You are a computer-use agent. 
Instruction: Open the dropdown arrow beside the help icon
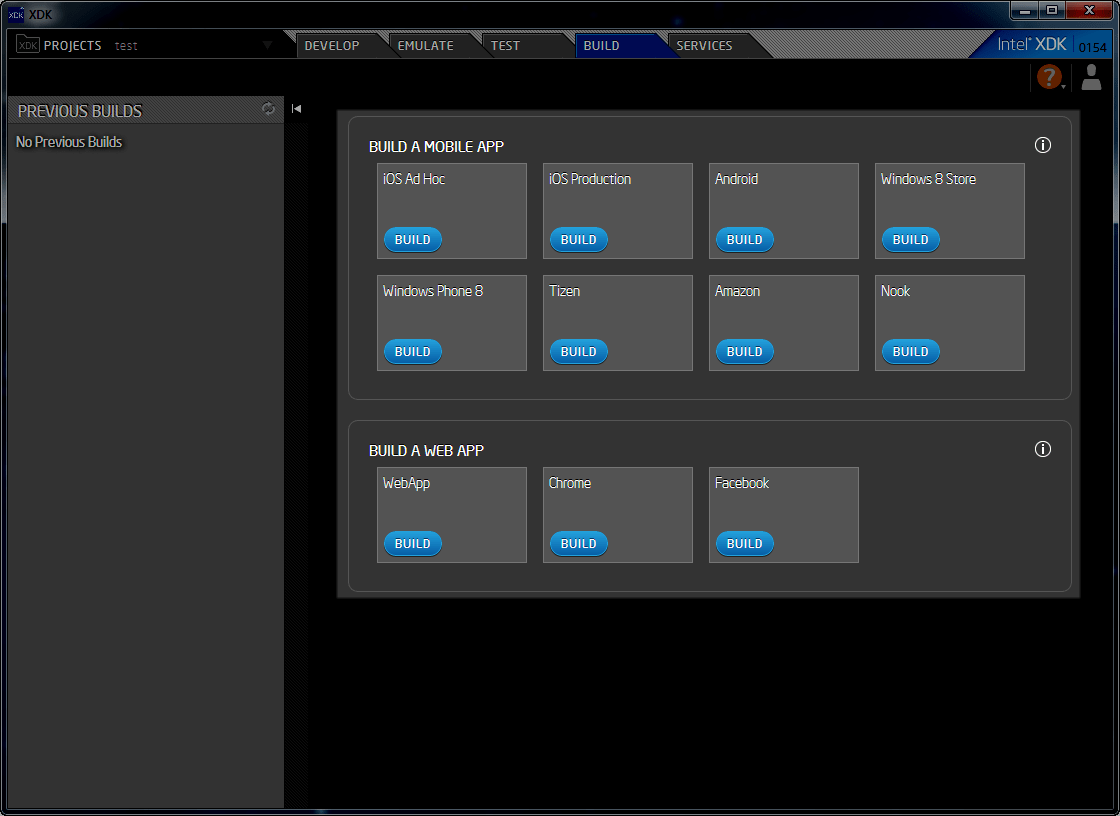(1065, 85)
